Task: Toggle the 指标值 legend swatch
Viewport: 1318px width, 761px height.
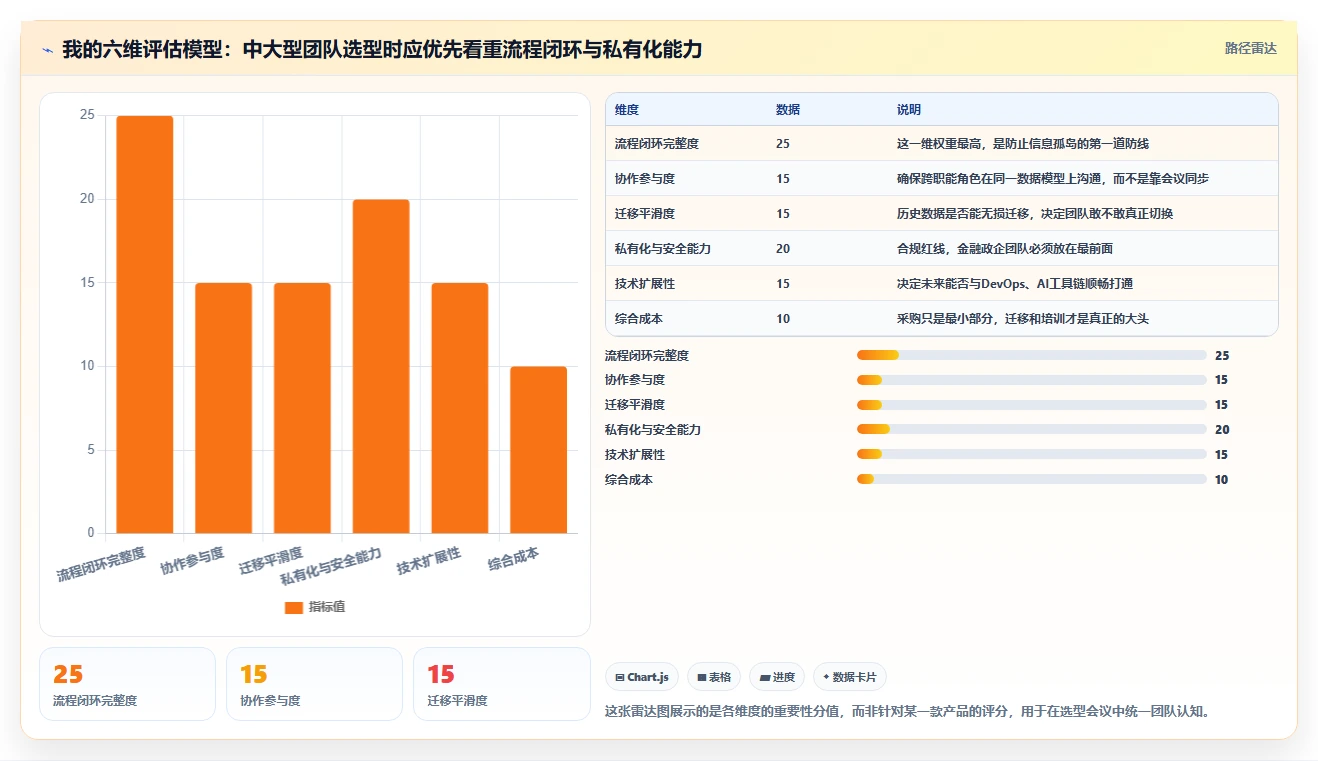Action: (293, 607)
